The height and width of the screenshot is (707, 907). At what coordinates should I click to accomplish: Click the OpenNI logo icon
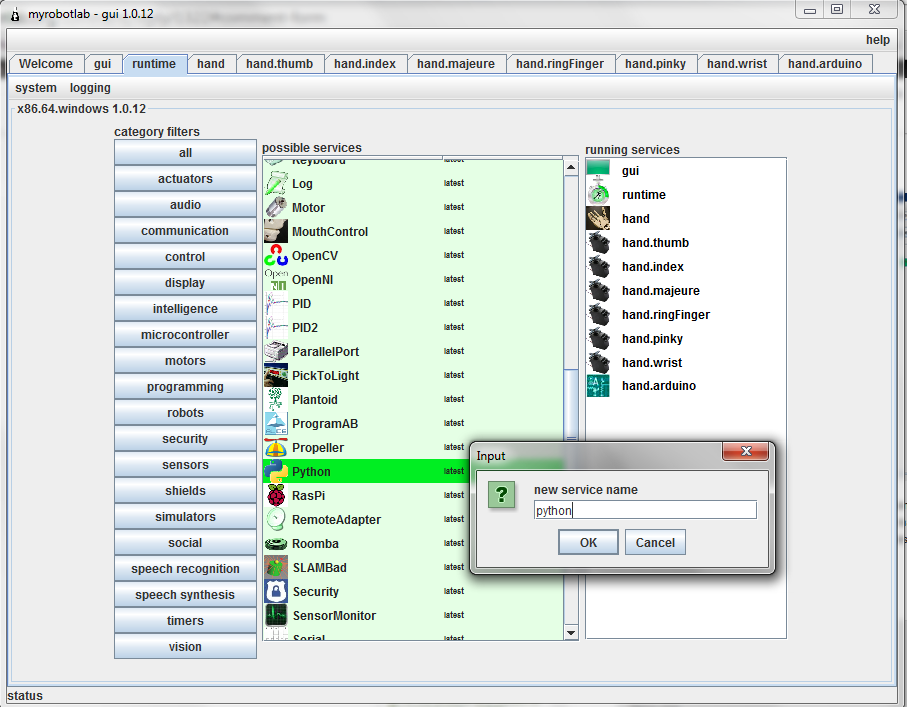point(276,279)
